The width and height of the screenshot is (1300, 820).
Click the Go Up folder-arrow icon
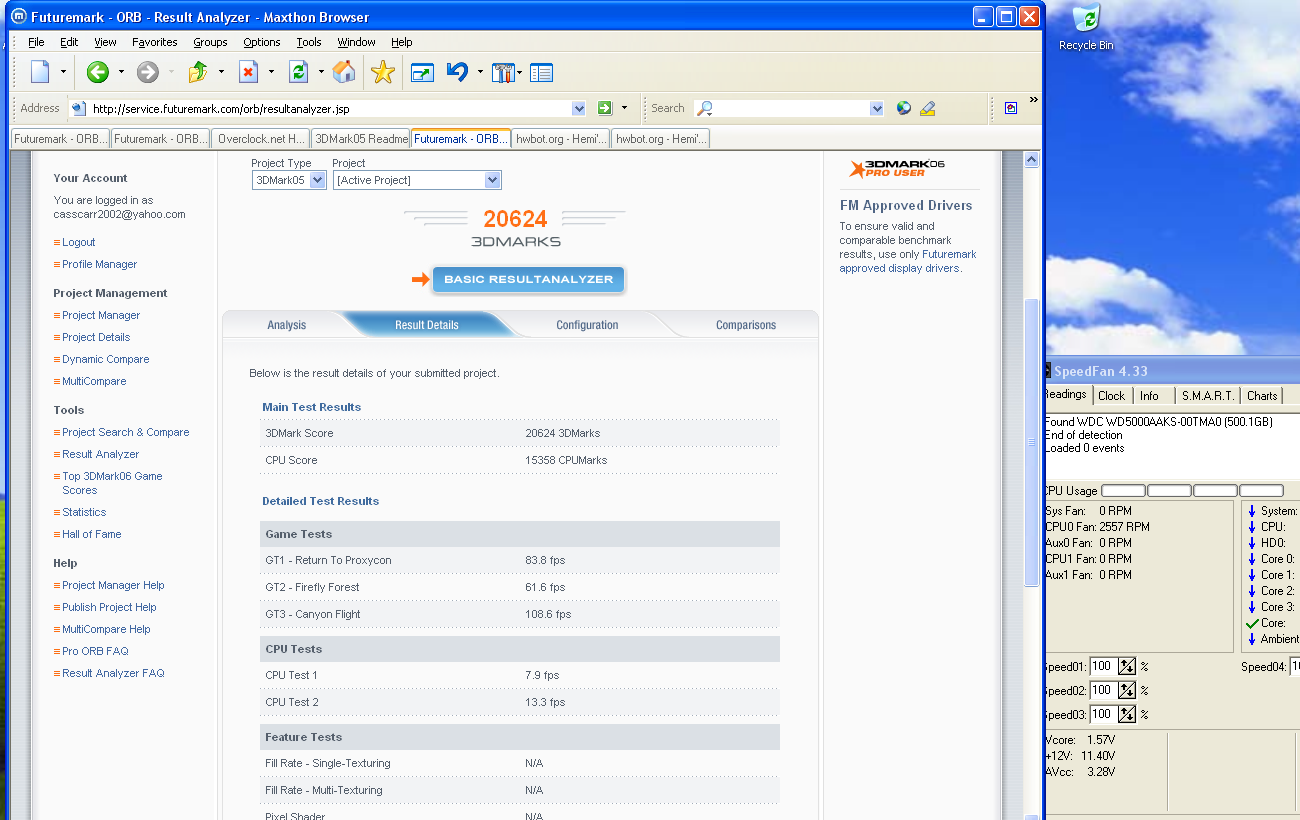coord(198,72)
